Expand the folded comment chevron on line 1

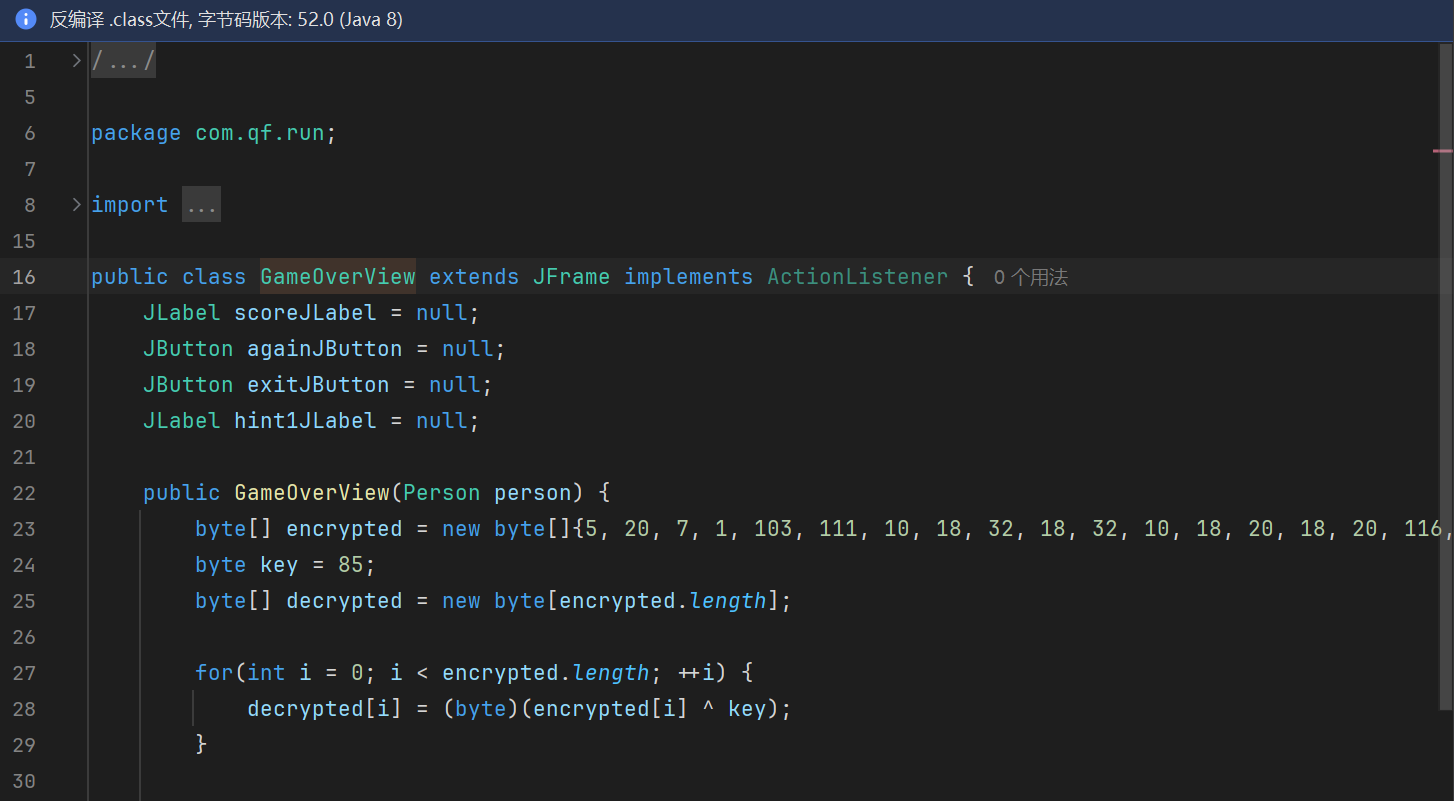point(76,61)
